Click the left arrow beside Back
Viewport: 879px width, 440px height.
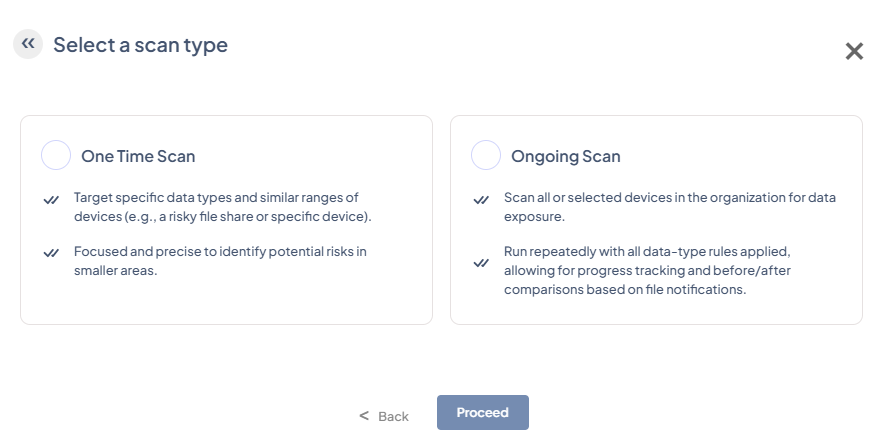coord(364,415)
